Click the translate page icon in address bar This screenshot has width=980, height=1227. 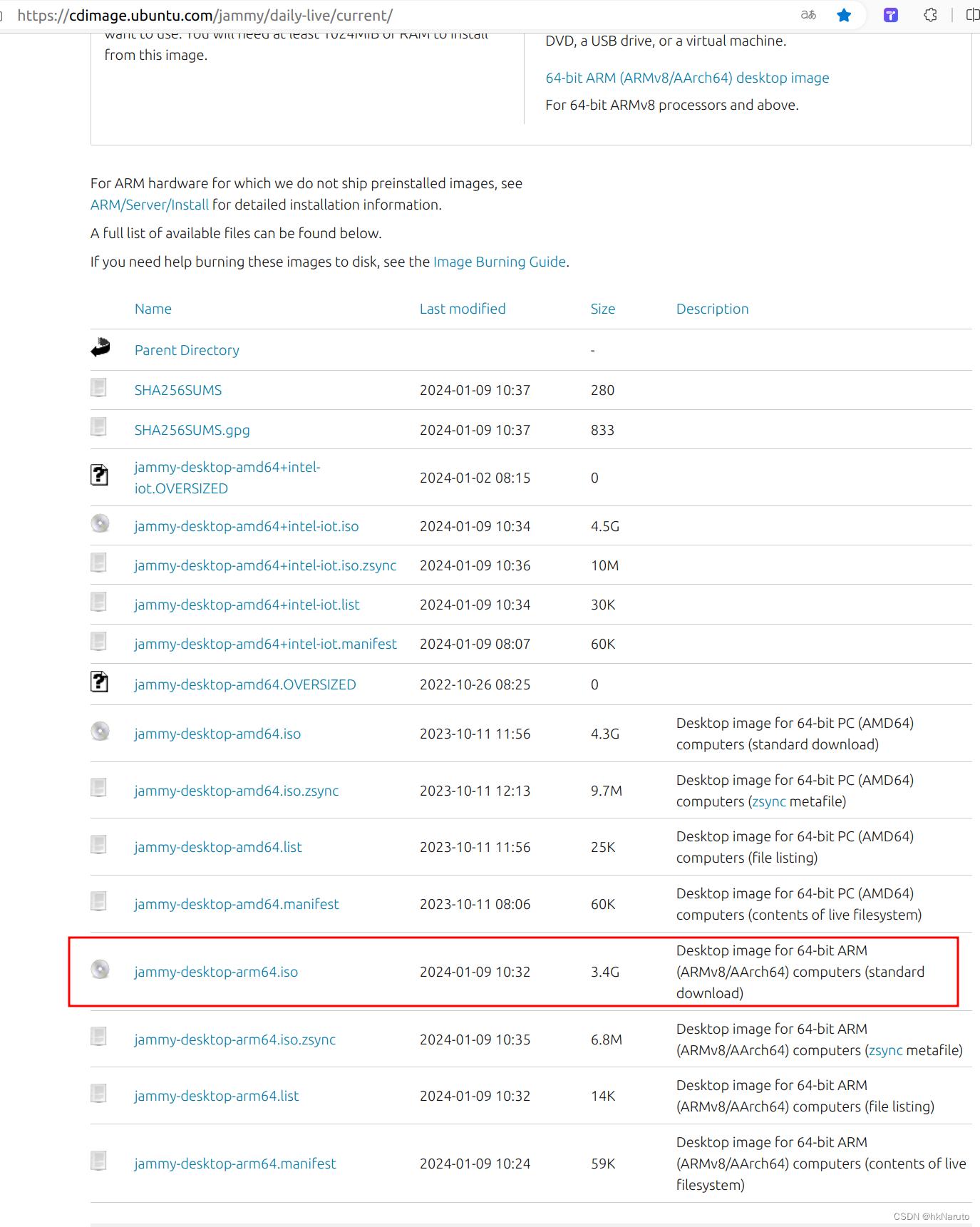click(x=808, y=15)
